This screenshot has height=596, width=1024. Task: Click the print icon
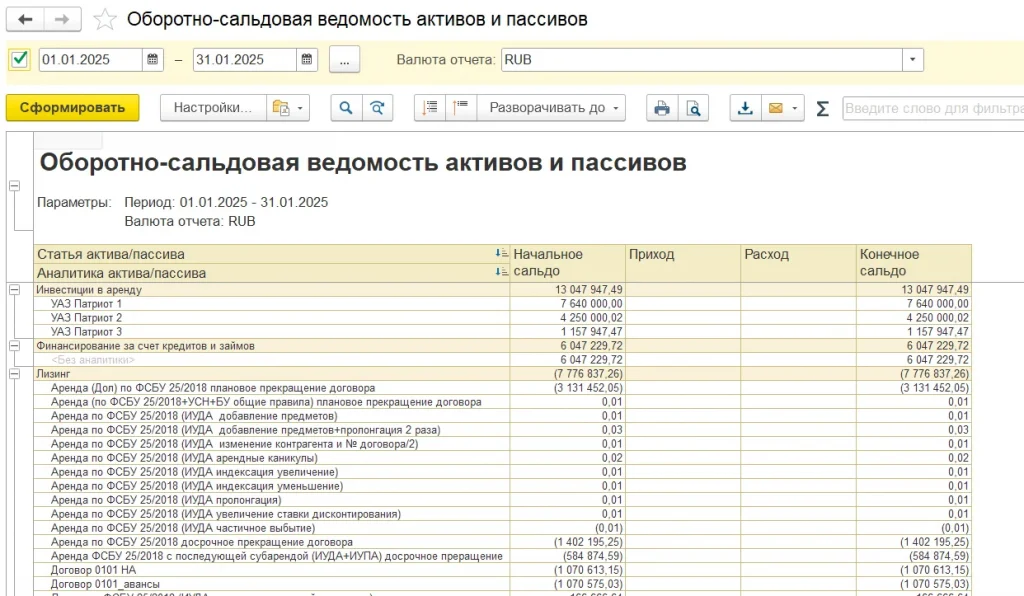click(661, 108)
